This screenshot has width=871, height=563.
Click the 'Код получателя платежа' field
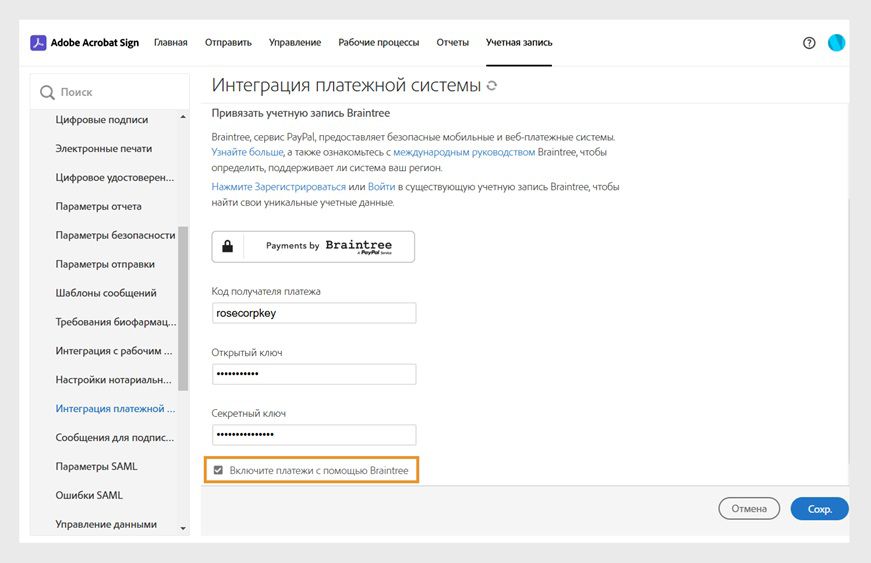314,313
